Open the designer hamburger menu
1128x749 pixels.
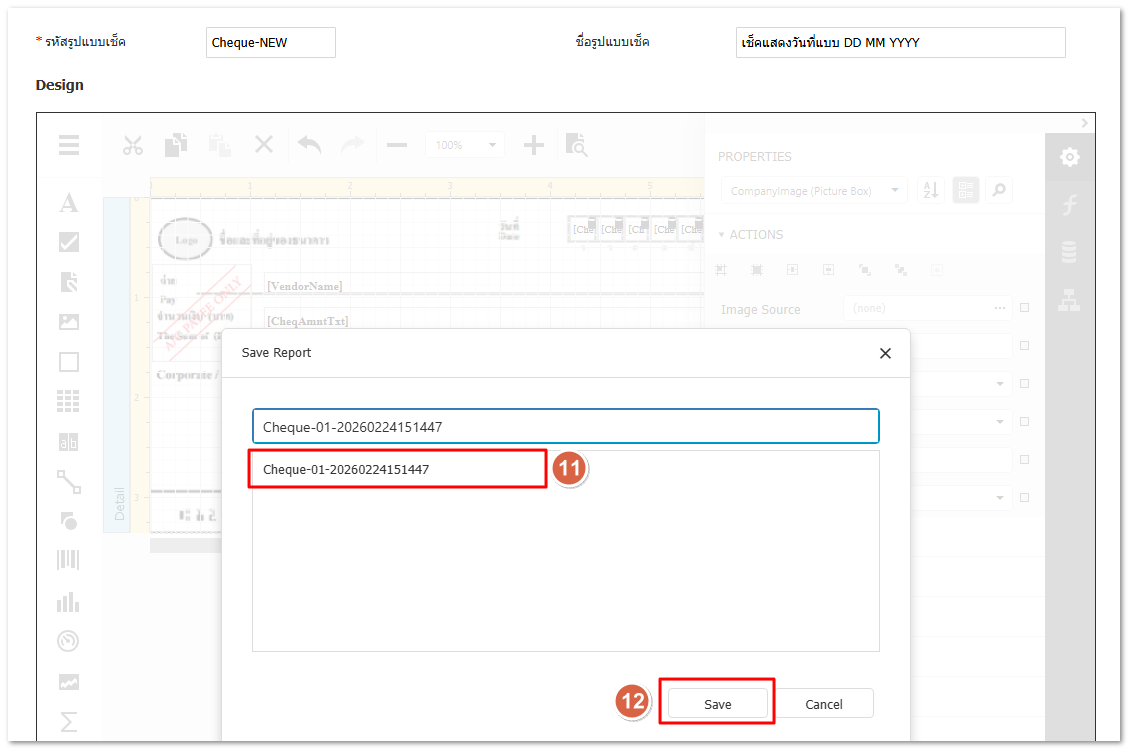tap(68, 145)
